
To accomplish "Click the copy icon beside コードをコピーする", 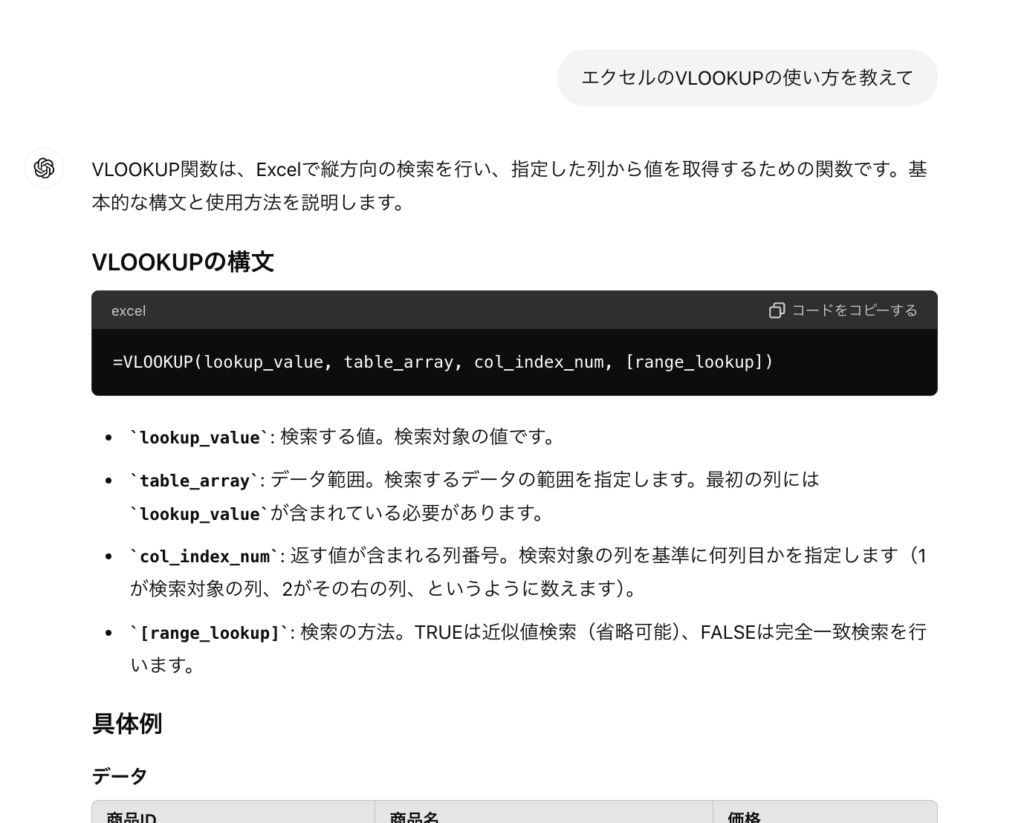I will pyautogui.click(x=777, y=310).
